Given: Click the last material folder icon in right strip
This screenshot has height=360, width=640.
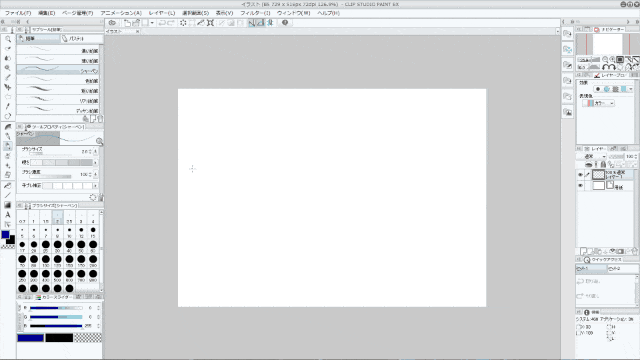Looking at the screenshot, I should [567, 112].
